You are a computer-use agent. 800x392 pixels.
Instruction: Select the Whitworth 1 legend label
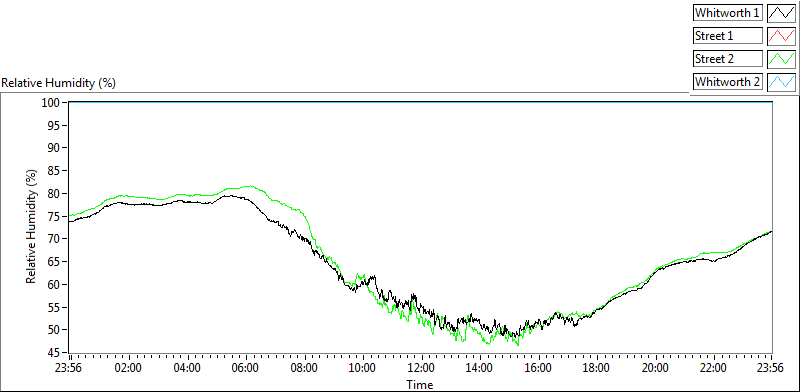[728, 13]
